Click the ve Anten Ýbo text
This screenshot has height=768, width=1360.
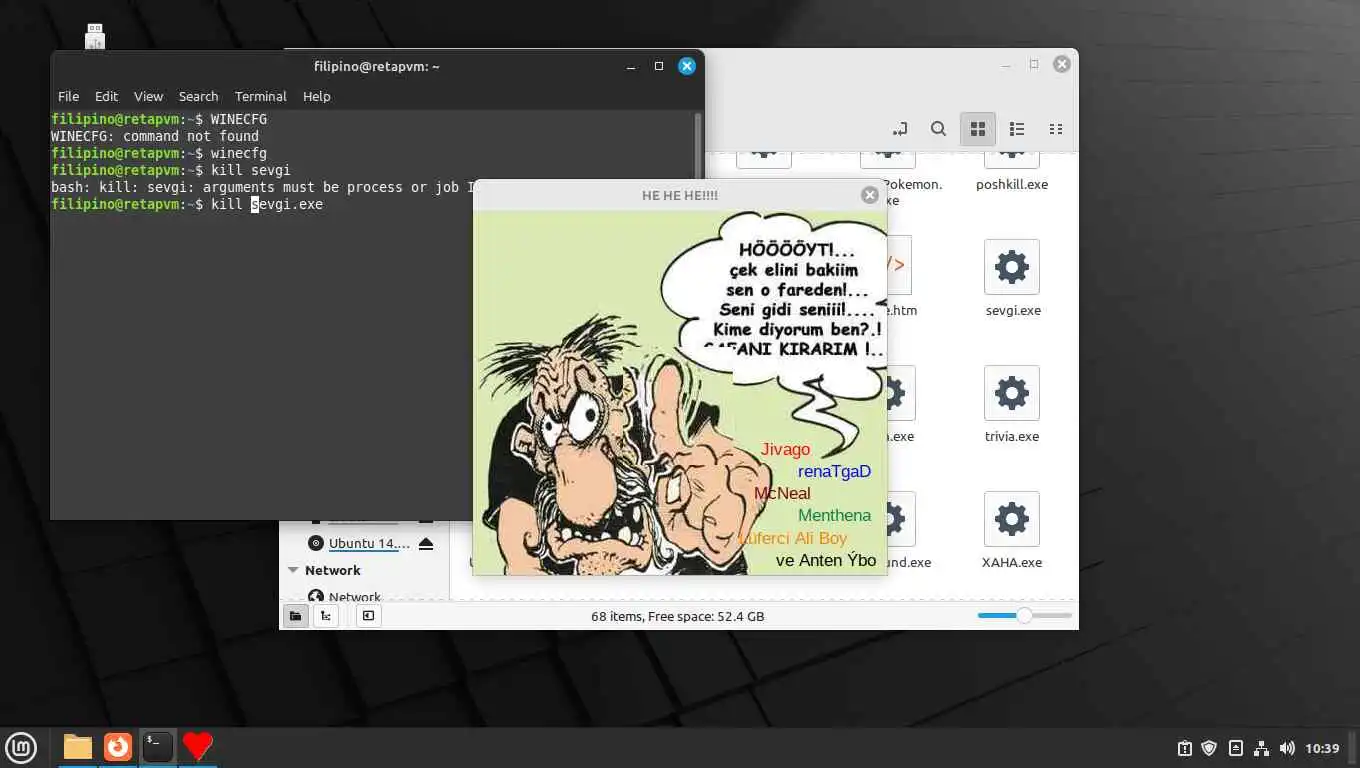pyautogui.click(x=826, y=560)
